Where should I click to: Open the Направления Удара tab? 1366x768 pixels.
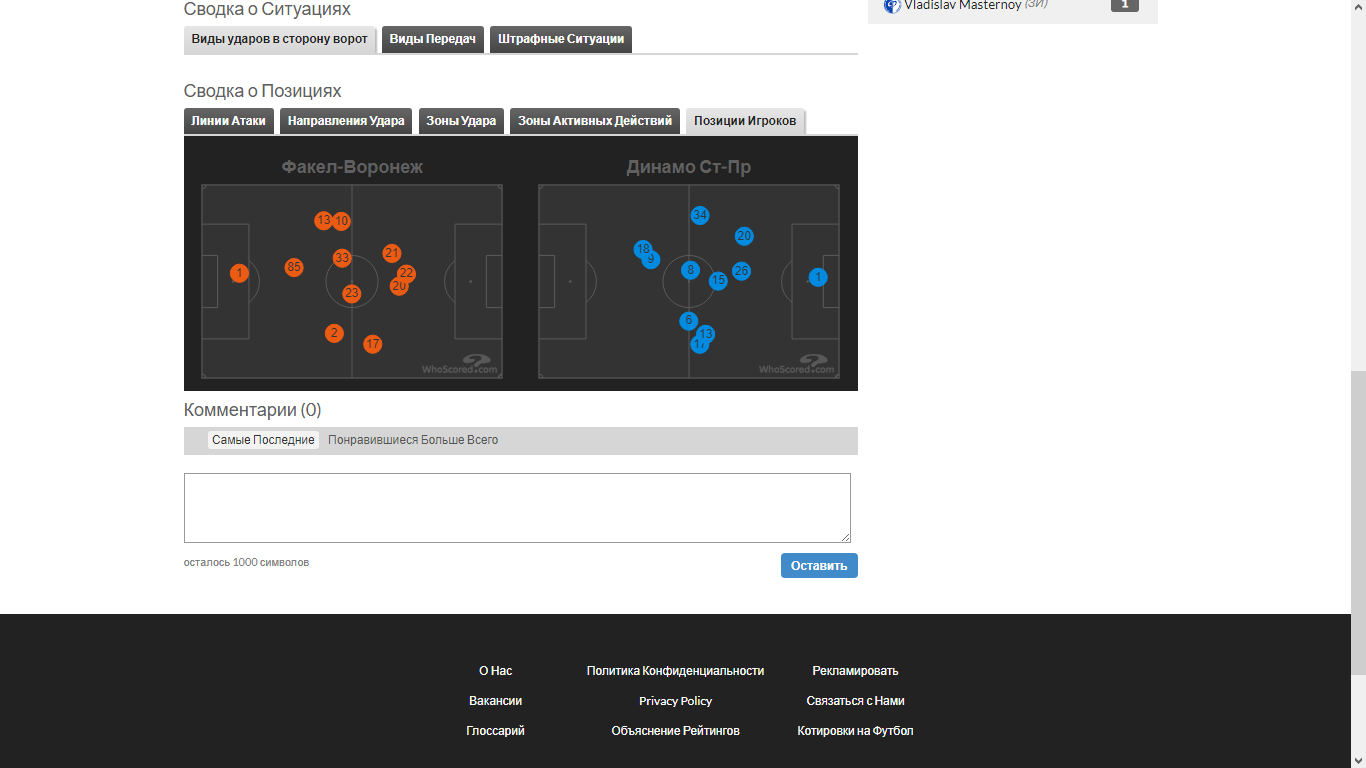[346, 121]
